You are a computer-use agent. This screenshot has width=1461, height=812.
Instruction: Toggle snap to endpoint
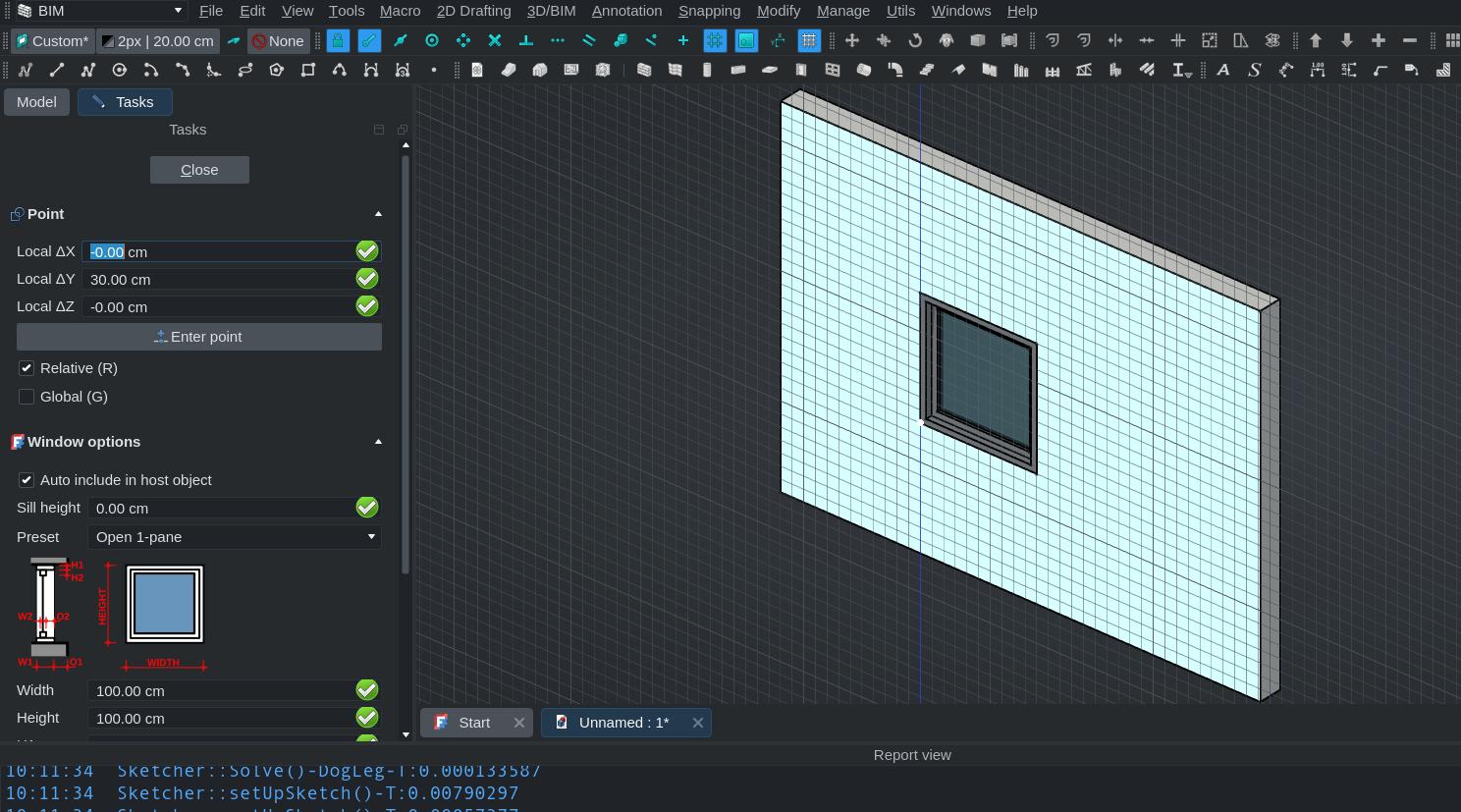point(369,40)
